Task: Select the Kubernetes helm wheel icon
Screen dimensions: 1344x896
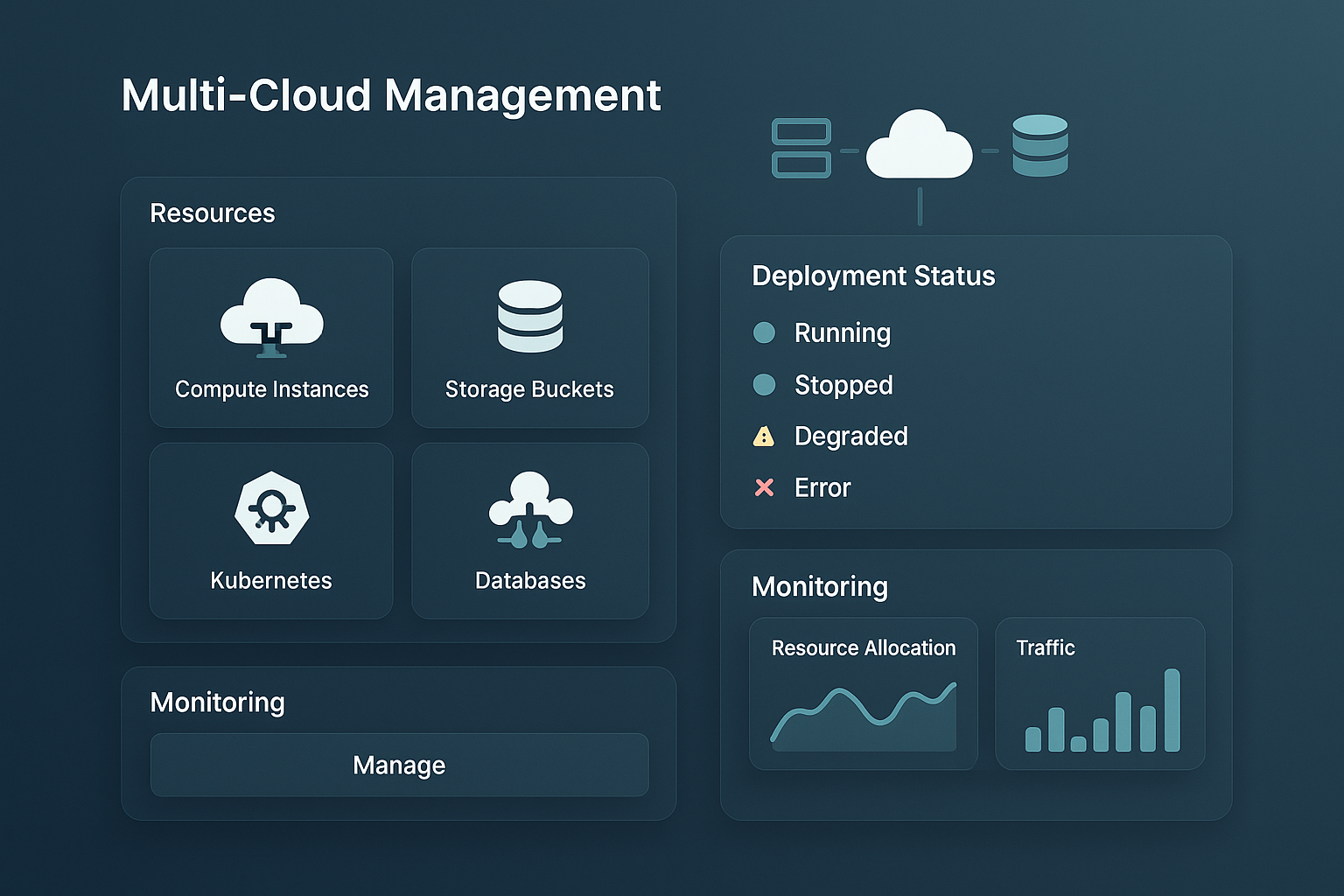Action: click(x=270, y=510)
